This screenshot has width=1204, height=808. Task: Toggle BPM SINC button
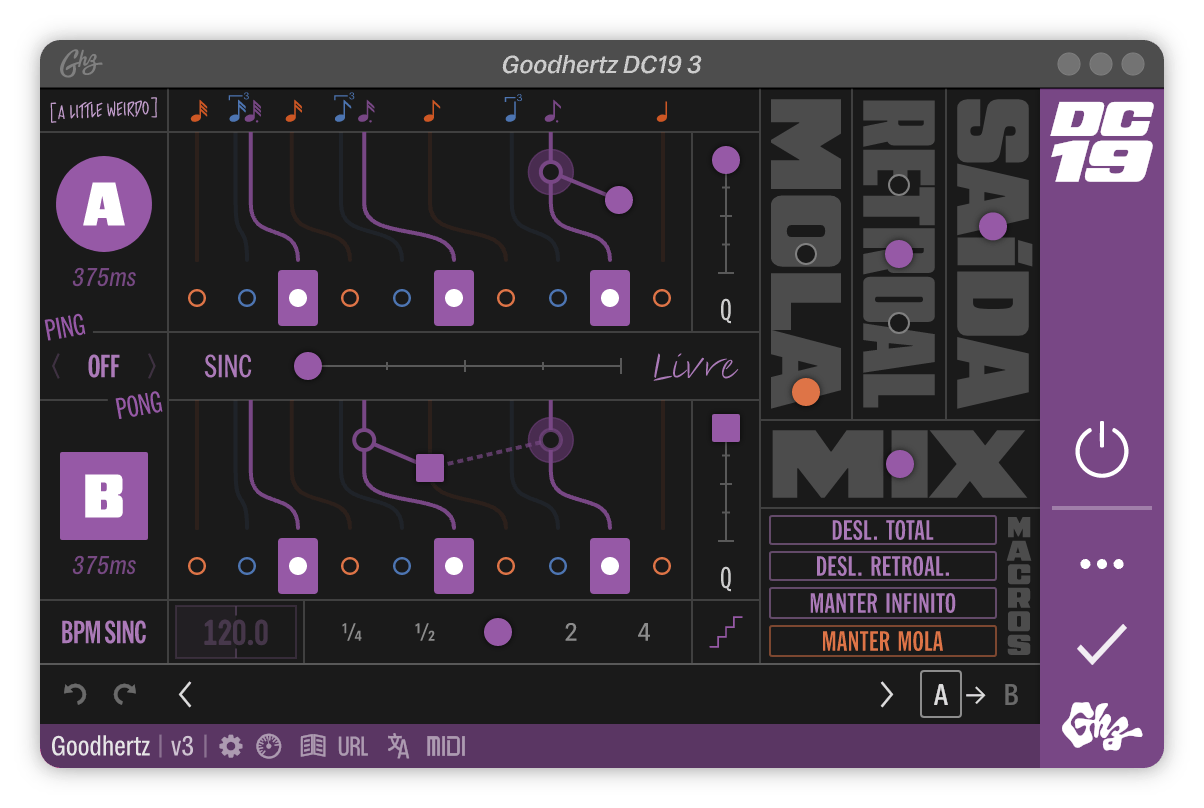[104, 633]
